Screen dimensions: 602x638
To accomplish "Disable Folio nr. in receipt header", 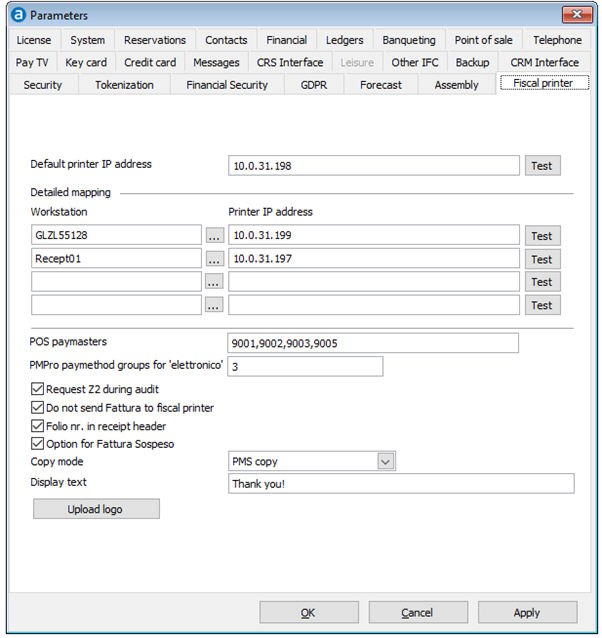I will pyautogui.click(x=37, y=426).
